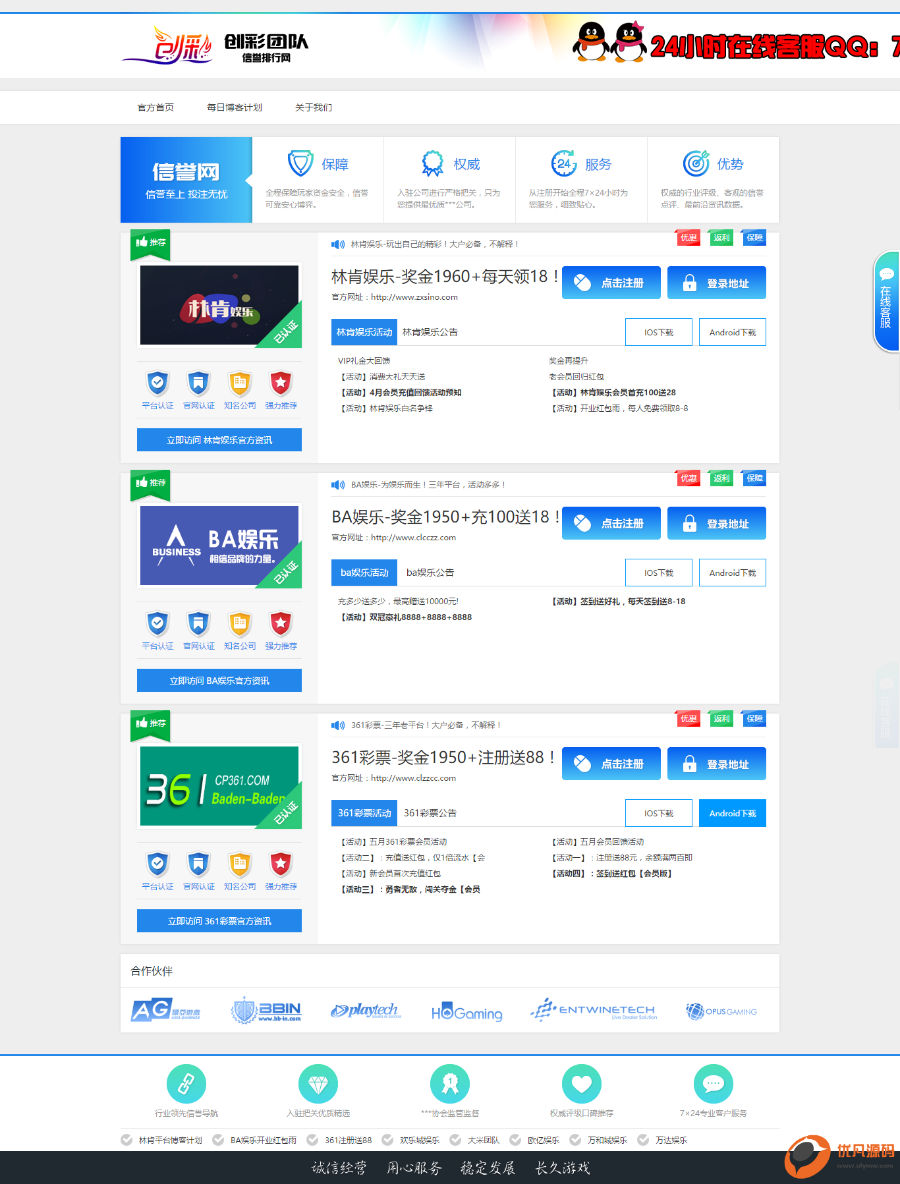Image resolution: width=900 pixels, height=1184 pixels.
Task: Click the speaker icon beside 林肯娱乐 announcement
Action: click(x=338, y=244)
